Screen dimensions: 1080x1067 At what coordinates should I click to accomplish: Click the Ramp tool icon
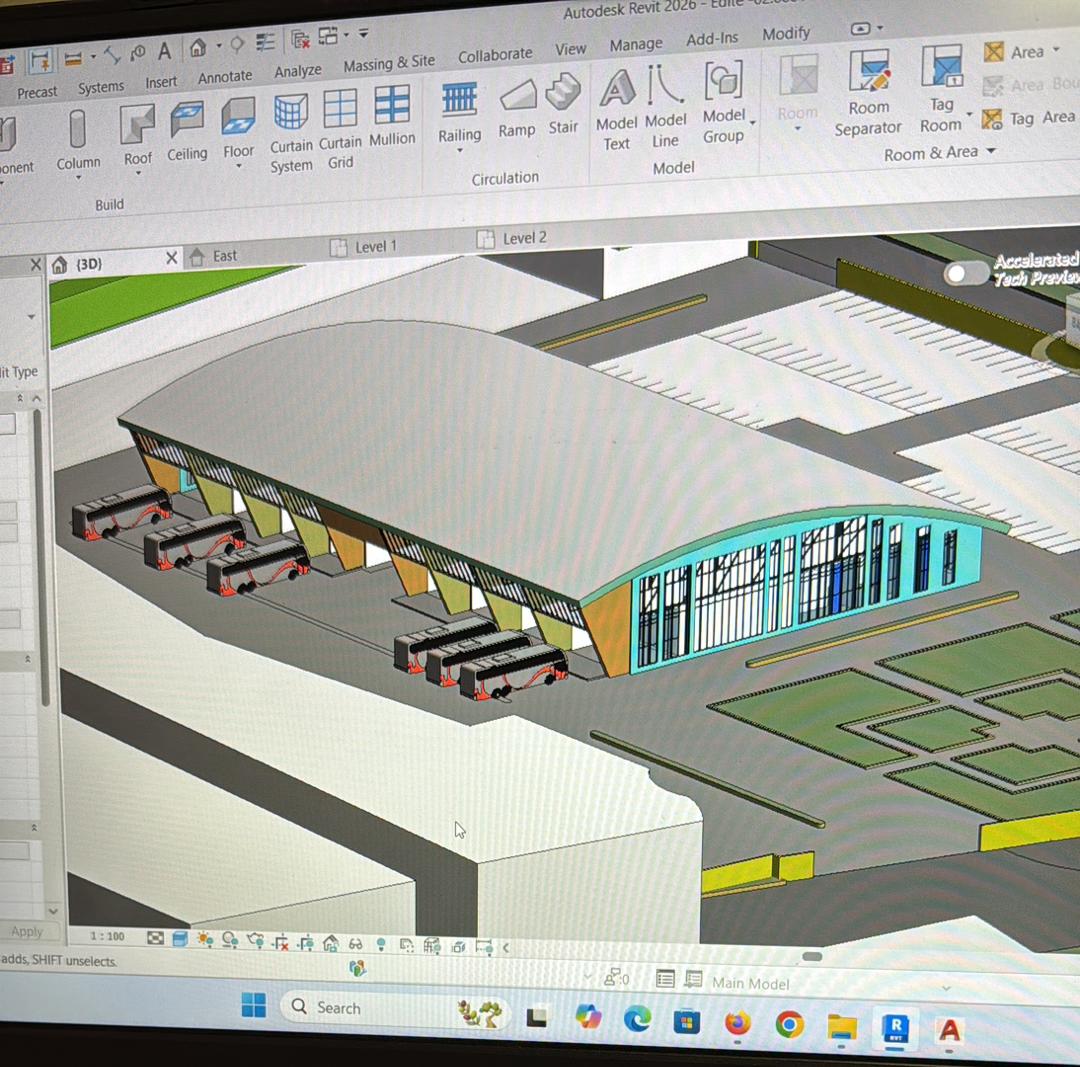click(x=517, y=108)
